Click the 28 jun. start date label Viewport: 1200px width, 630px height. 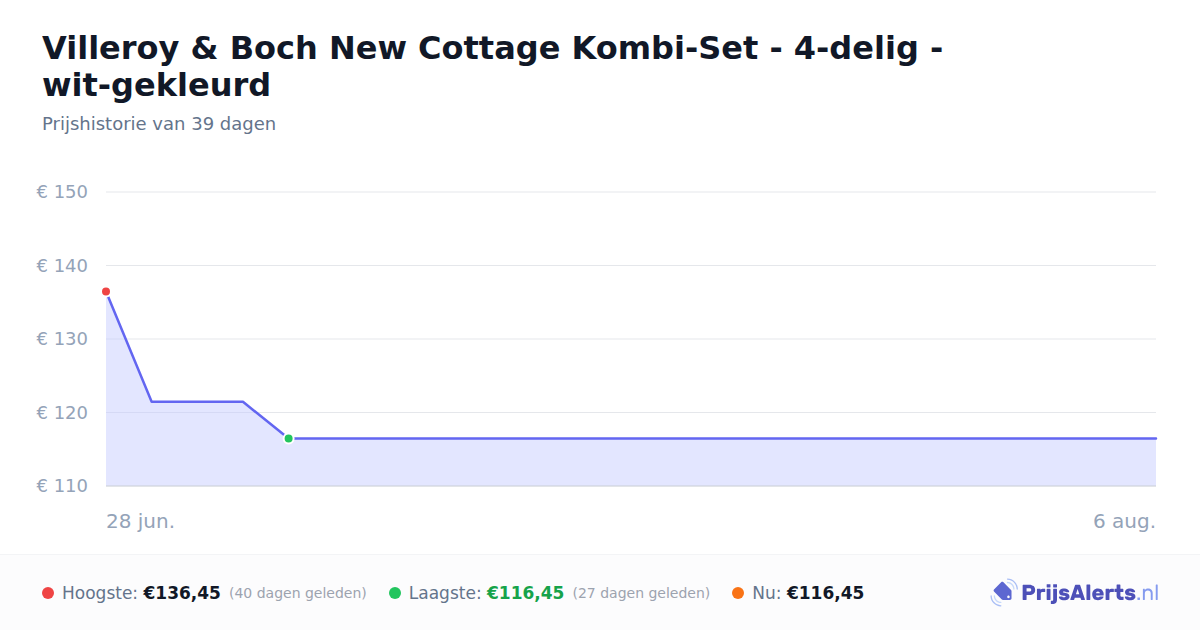coord(140,522)
